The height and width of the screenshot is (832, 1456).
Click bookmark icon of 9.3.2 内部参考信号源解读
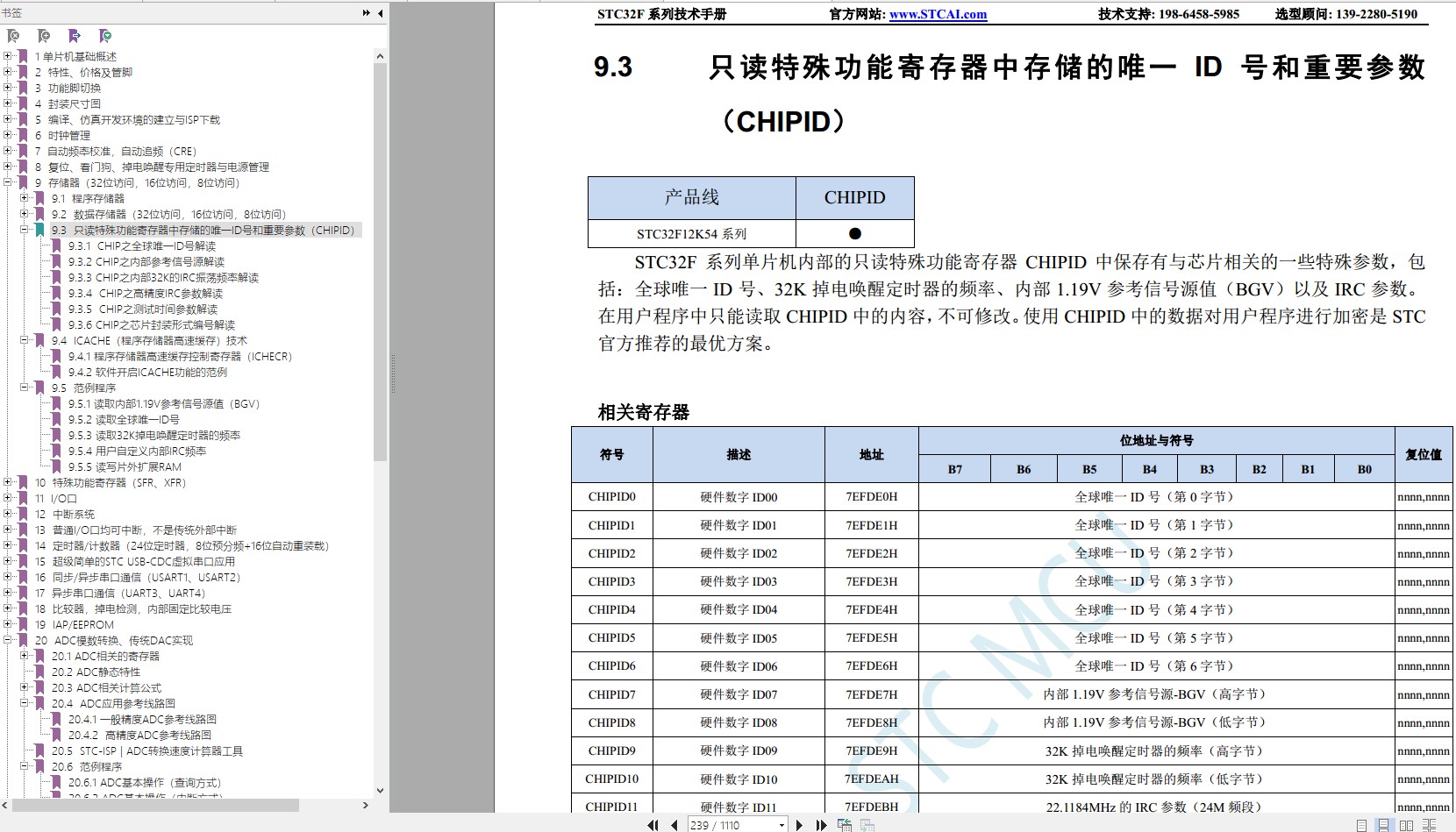click(x=57, y=262)
